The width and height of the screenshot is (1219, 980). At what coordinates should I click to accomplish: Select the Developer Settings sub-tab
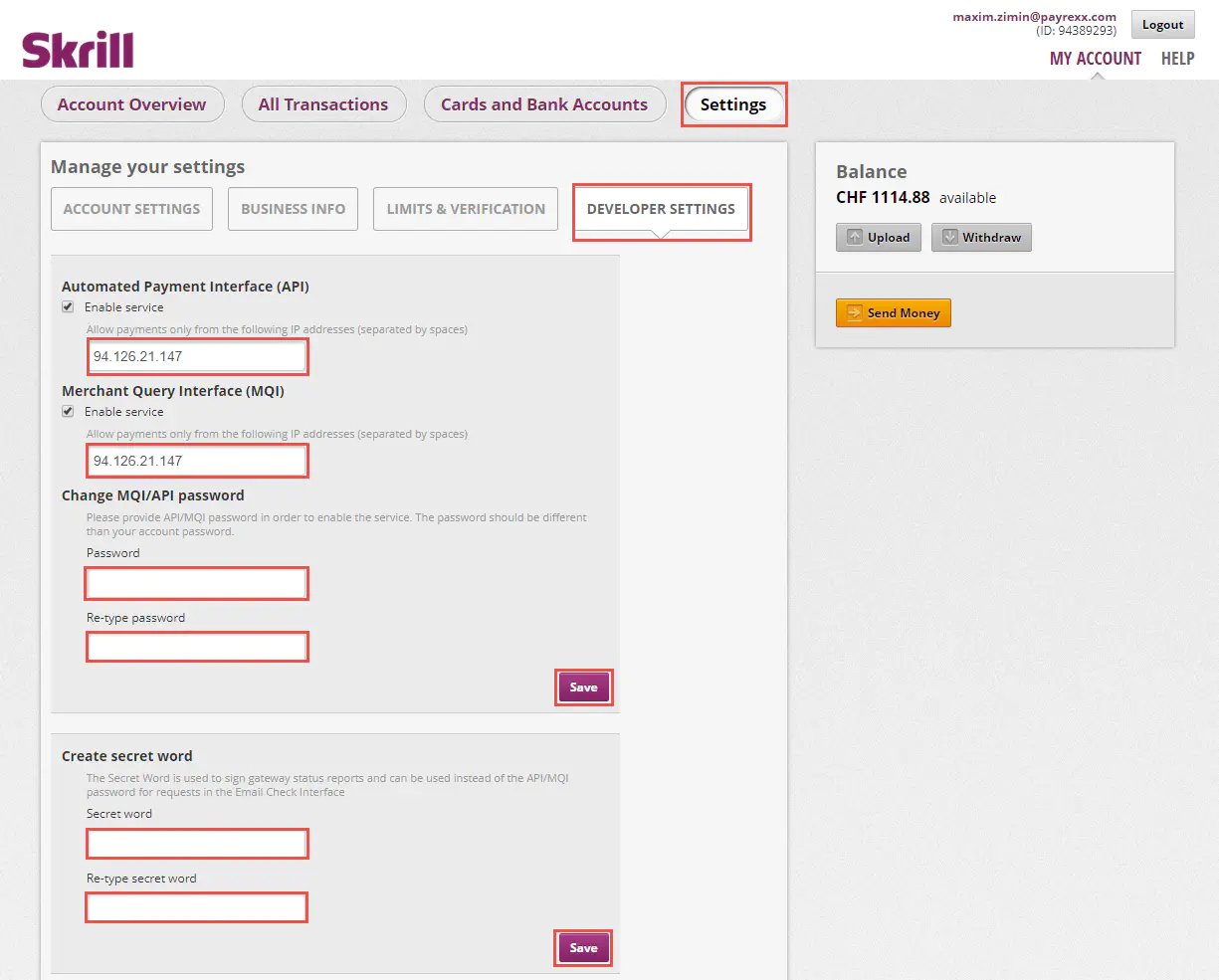coord(661,209)
